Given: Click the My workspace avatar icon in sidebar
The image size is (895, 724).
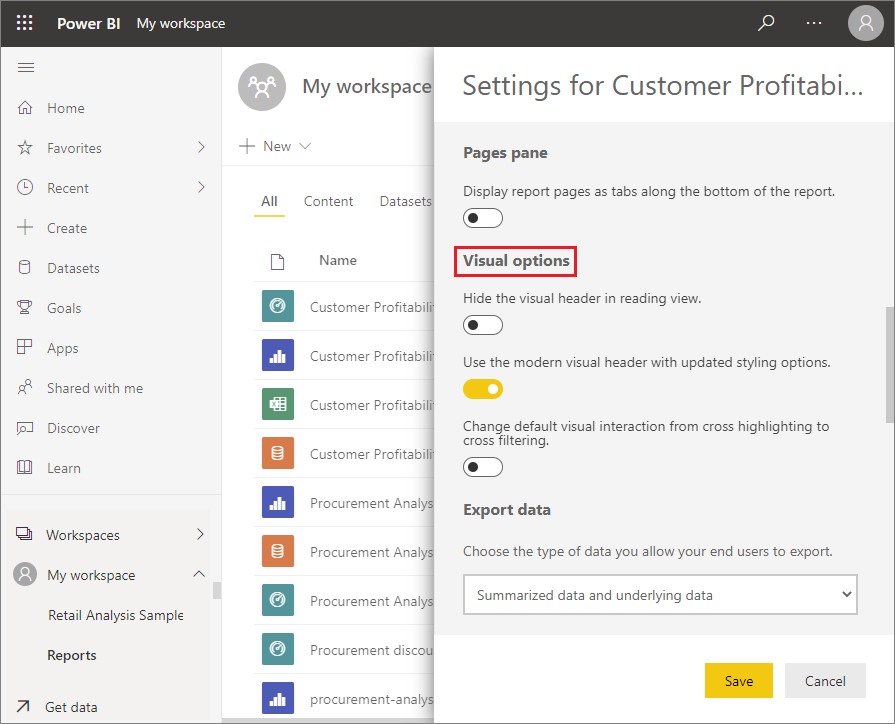Looking at the screenshot, I should [25, 574].
